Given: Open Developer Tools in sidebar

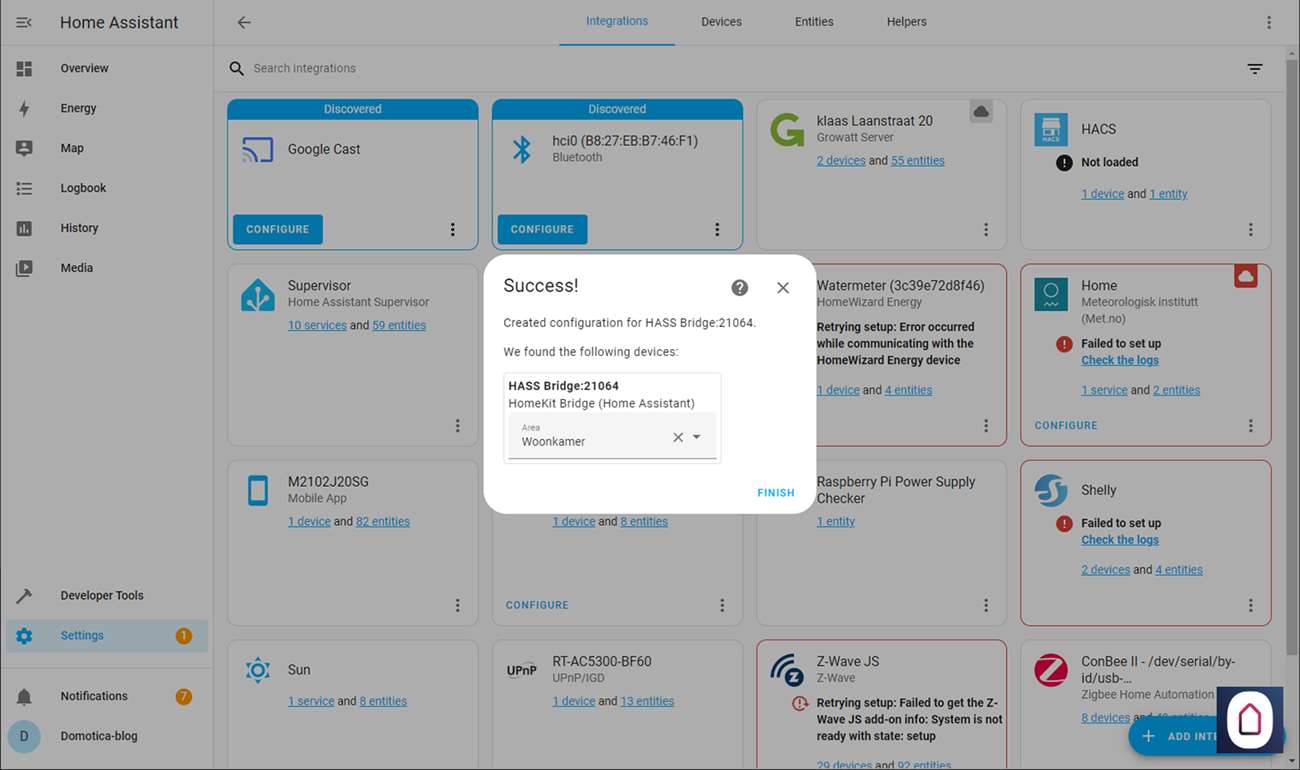Looking at the screenshot, I should [x=101, y=595].
